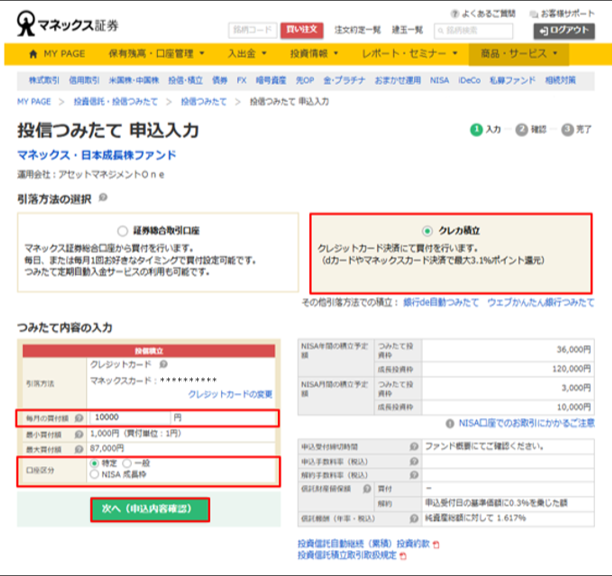Click クレジットカードの変更 link
The height and width of the screenshot is (576, 612).
230,394
